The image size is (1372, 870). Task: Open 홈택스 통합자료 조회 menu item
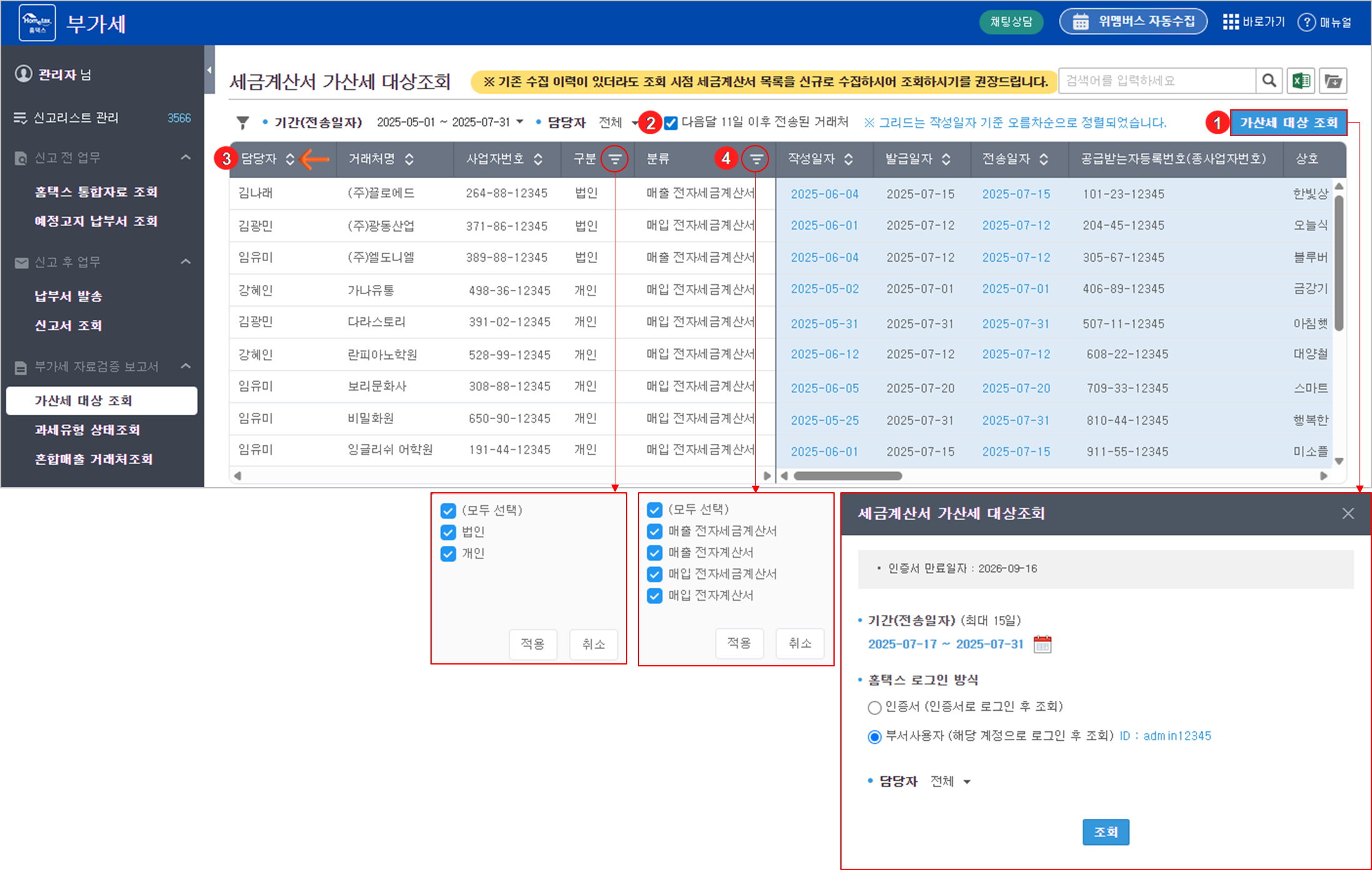pyautogui.click(x=96, y=192)
